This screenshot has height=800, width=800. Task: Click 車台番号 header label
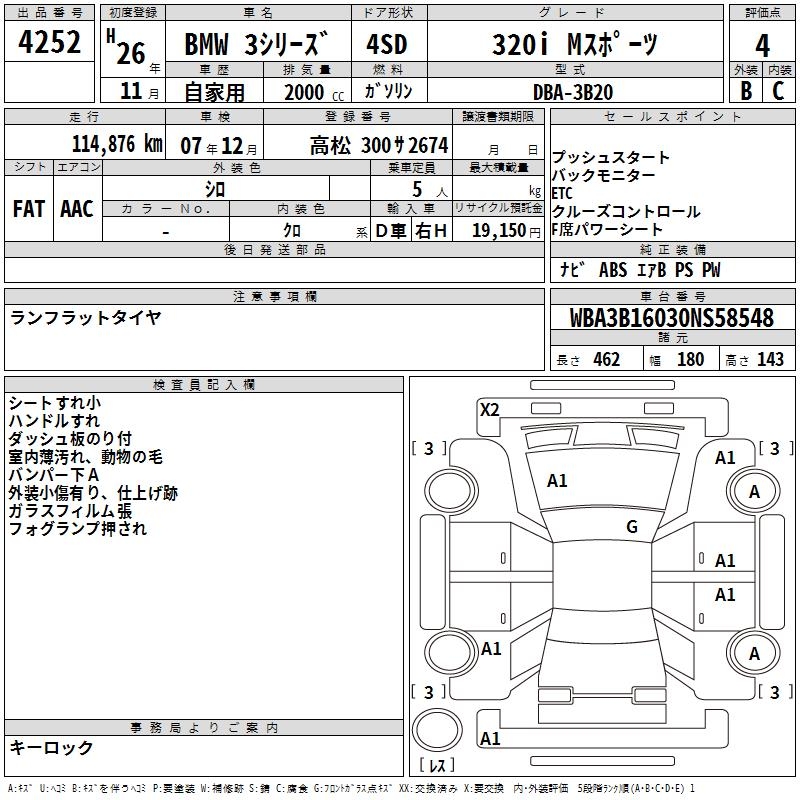click(x=672, y=296)
